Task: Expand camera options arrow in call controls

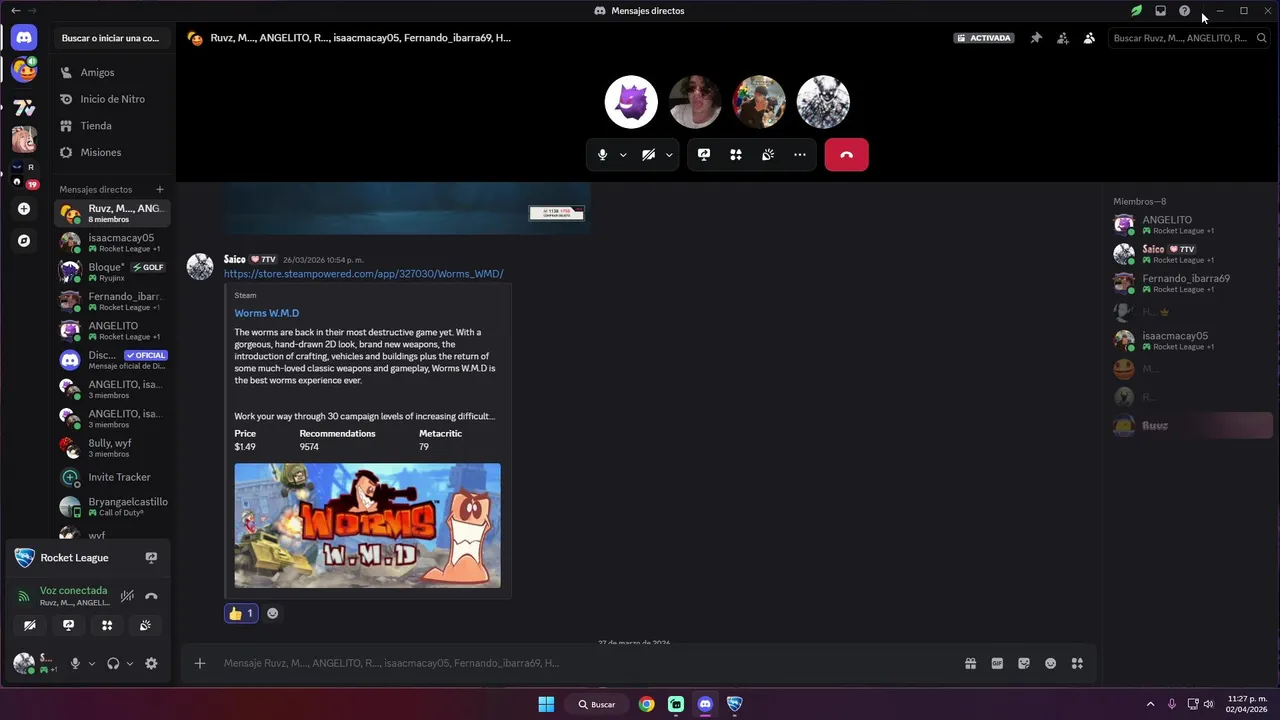Action: [x=669, y=155]
